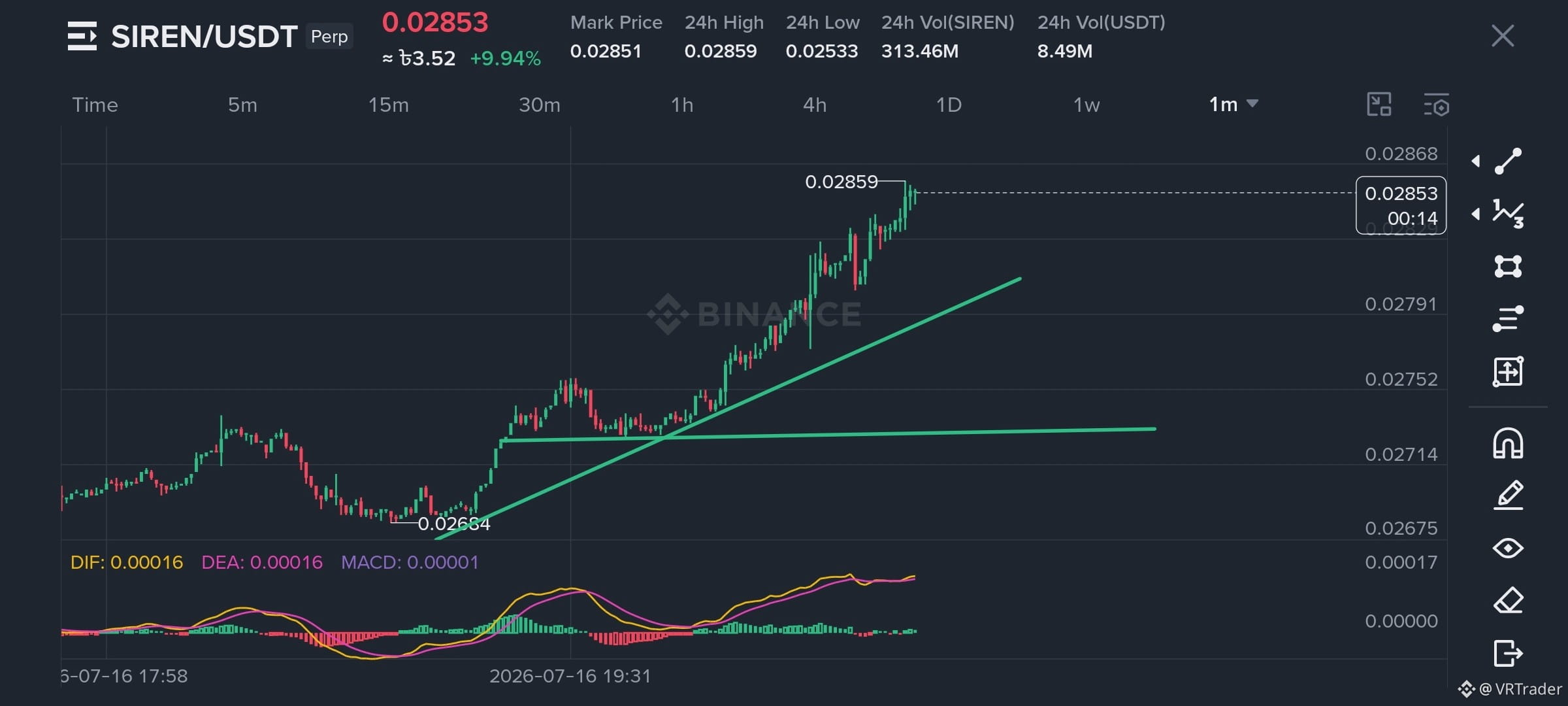The image size is (1568, 706).
Task: Switch to the 1h interval
Action: click(x=682, y=105)
